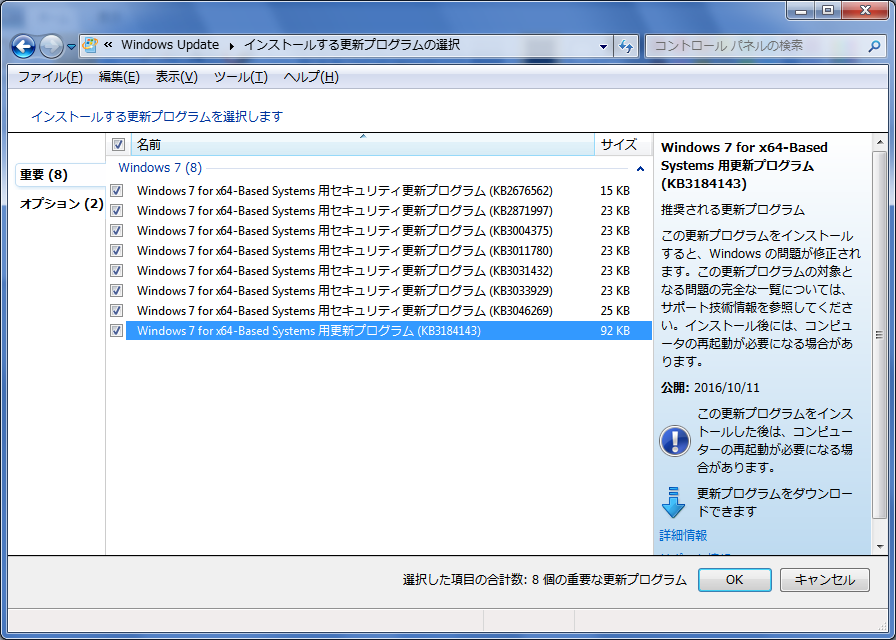The width and height of the screenshot is (896, 640).
Task: Uncheck the select-all checkbox in header
Action: point(118,145)
